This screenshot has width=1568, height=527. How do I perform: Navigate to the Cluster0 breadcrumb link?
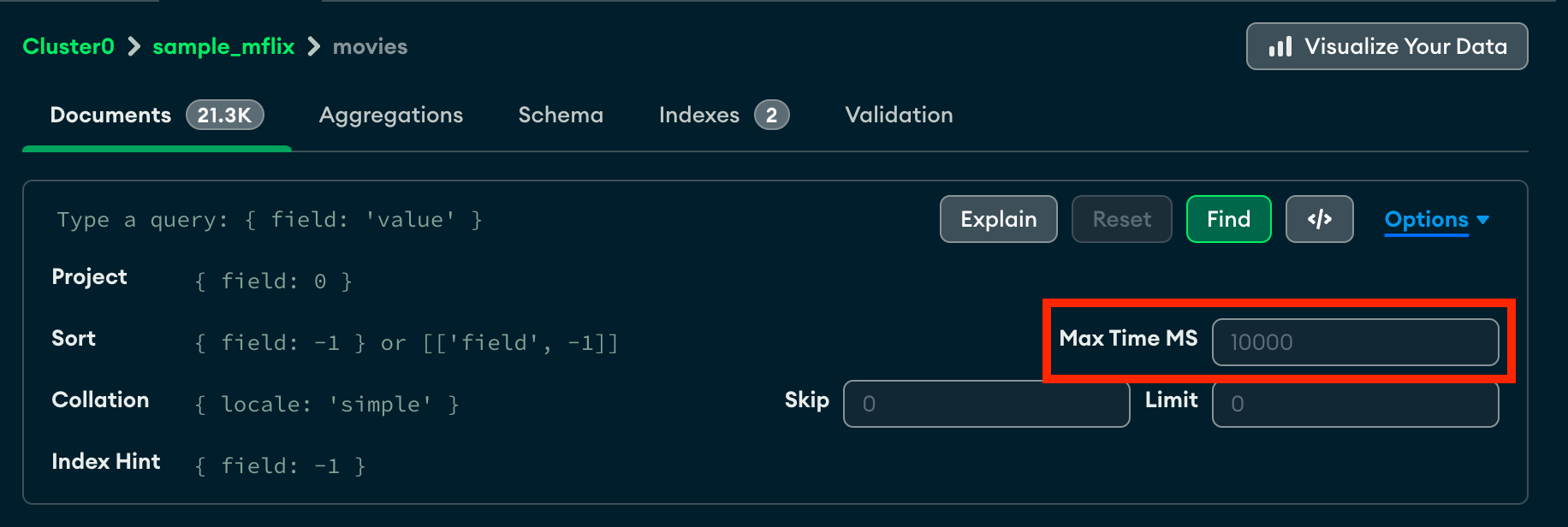(68, 47)
